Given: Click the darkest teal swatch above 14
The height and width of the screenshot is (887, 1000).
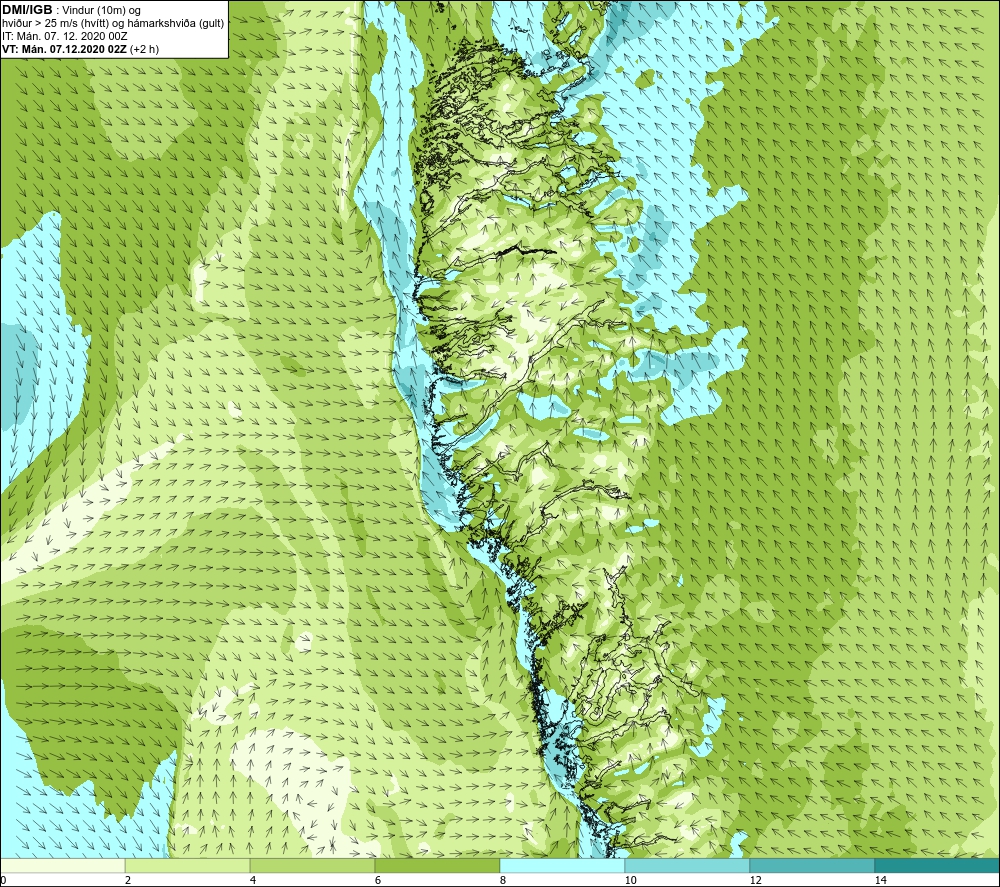Looking at the screenshot, I should (937, 865).
